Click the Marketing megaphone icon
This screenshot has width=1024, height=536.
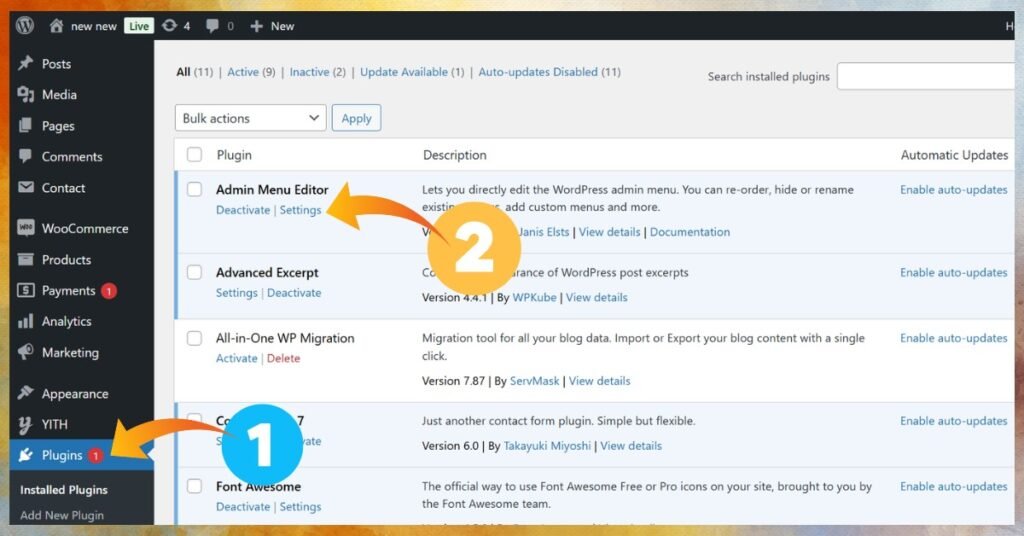(x=25, y=352)
